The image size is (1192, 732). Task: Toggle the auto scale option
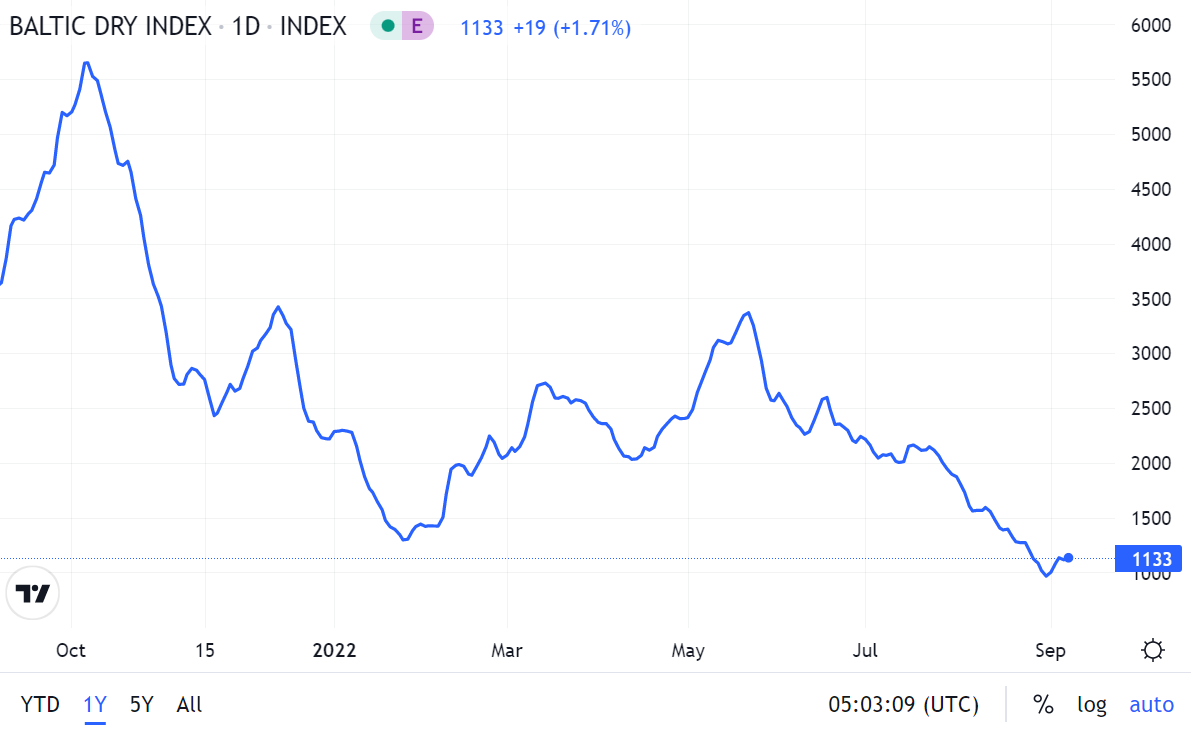[x=1151, y=704]
